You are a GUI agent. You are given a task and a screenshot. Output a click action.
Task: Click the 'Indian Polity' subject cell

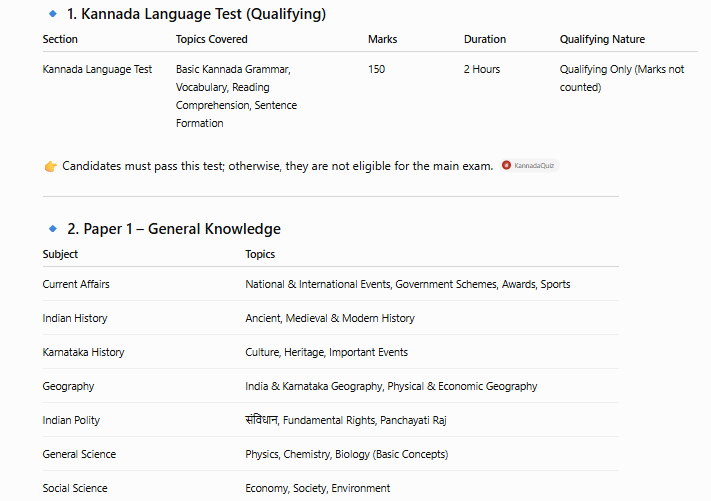[71, 420]
